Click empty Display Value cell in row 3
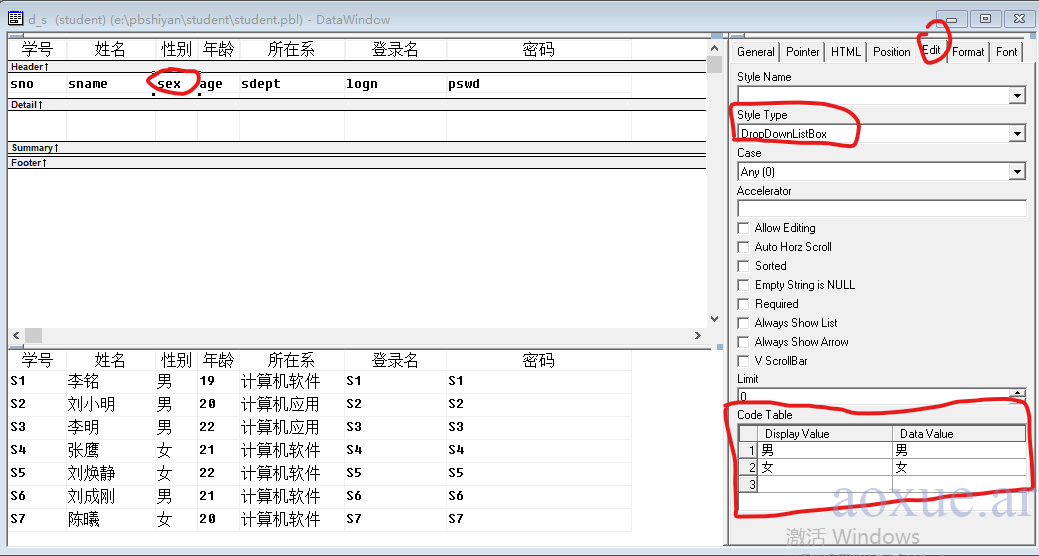The width and height of the screenshot is (1039, 556). coord(826,484)
